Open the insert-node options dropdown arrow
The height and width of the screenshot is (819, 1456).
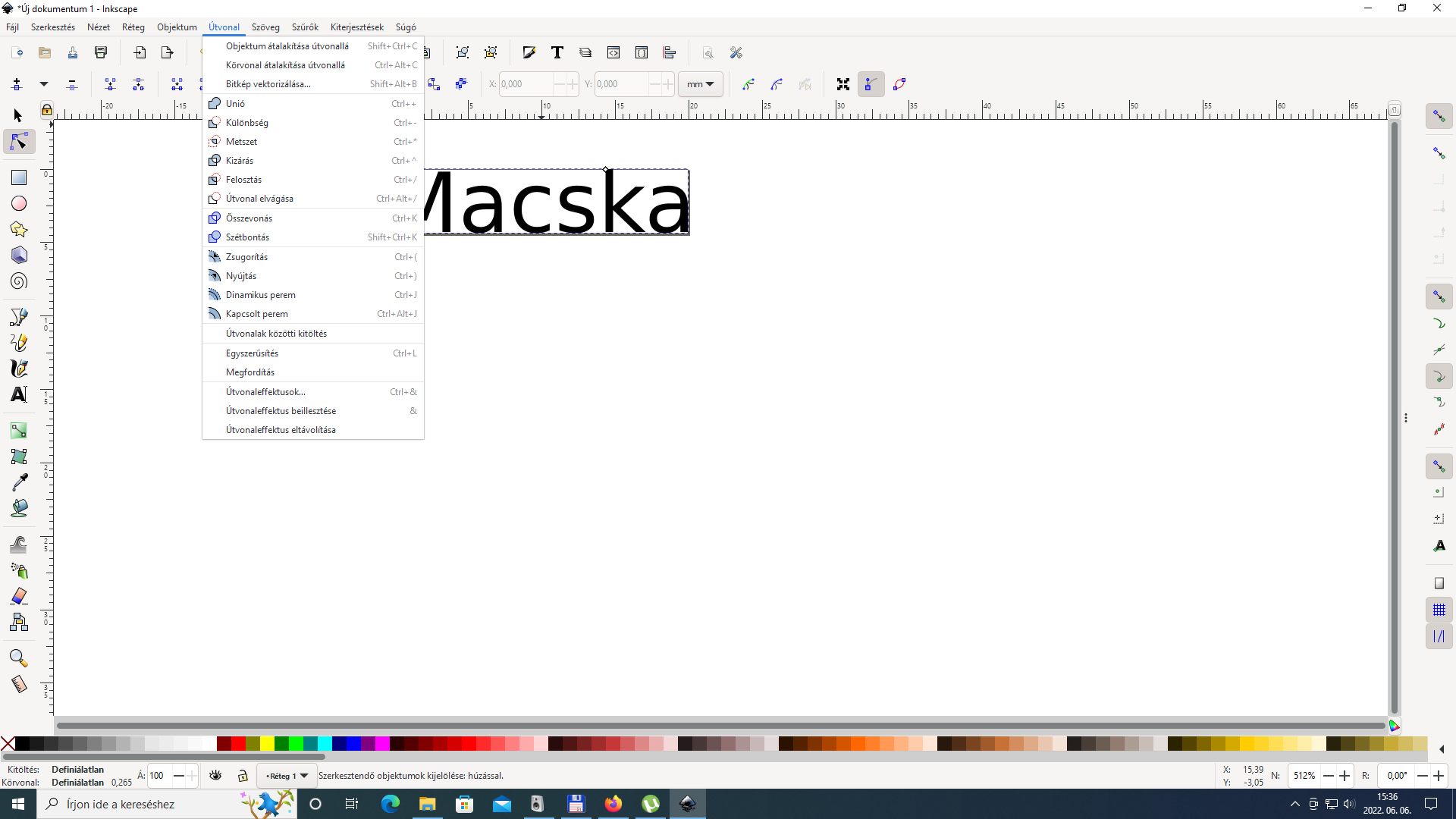(44, 84)
